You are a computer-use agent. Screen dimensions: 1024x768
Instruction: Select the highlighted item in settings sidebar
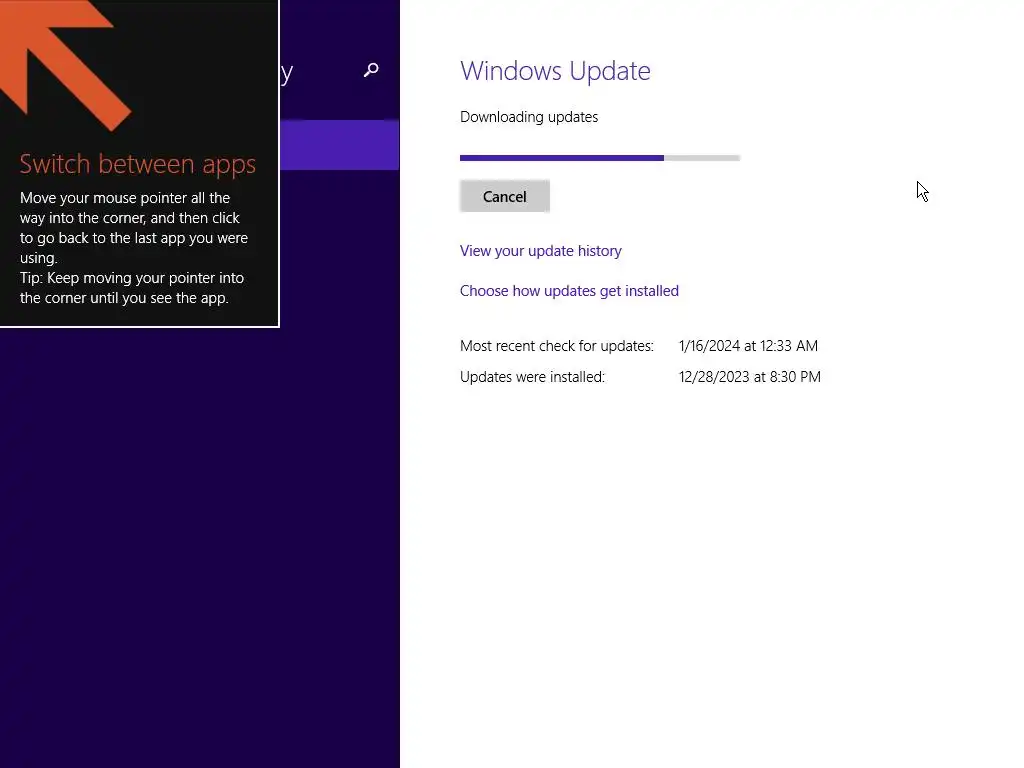click(340, 145)
